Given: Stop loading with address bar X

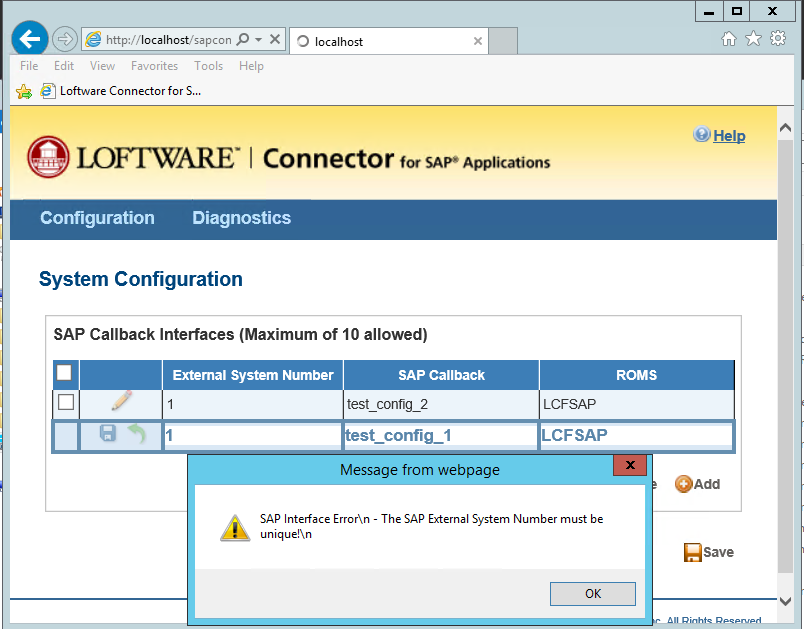Looking at the screenshot, I should coord(275,39).
